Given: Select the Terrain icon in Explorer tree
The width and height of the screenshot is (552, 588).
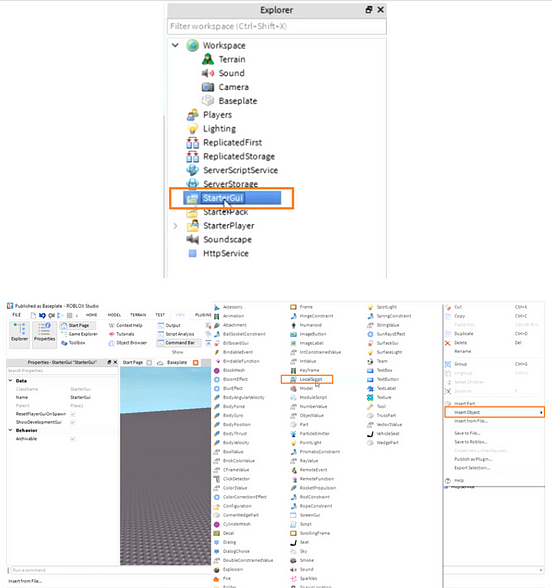Looking at the screenshot, I should point(208,59).
